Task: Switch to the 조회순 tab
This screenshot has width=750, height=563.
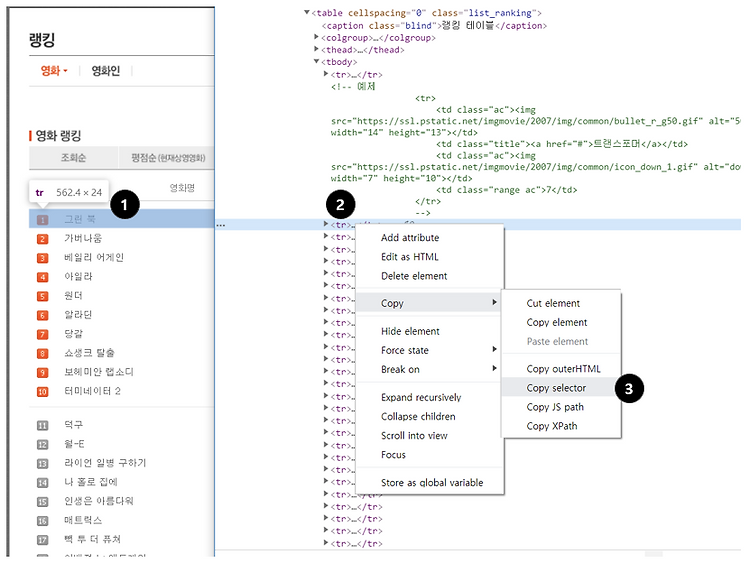Action: pos(74,157)
